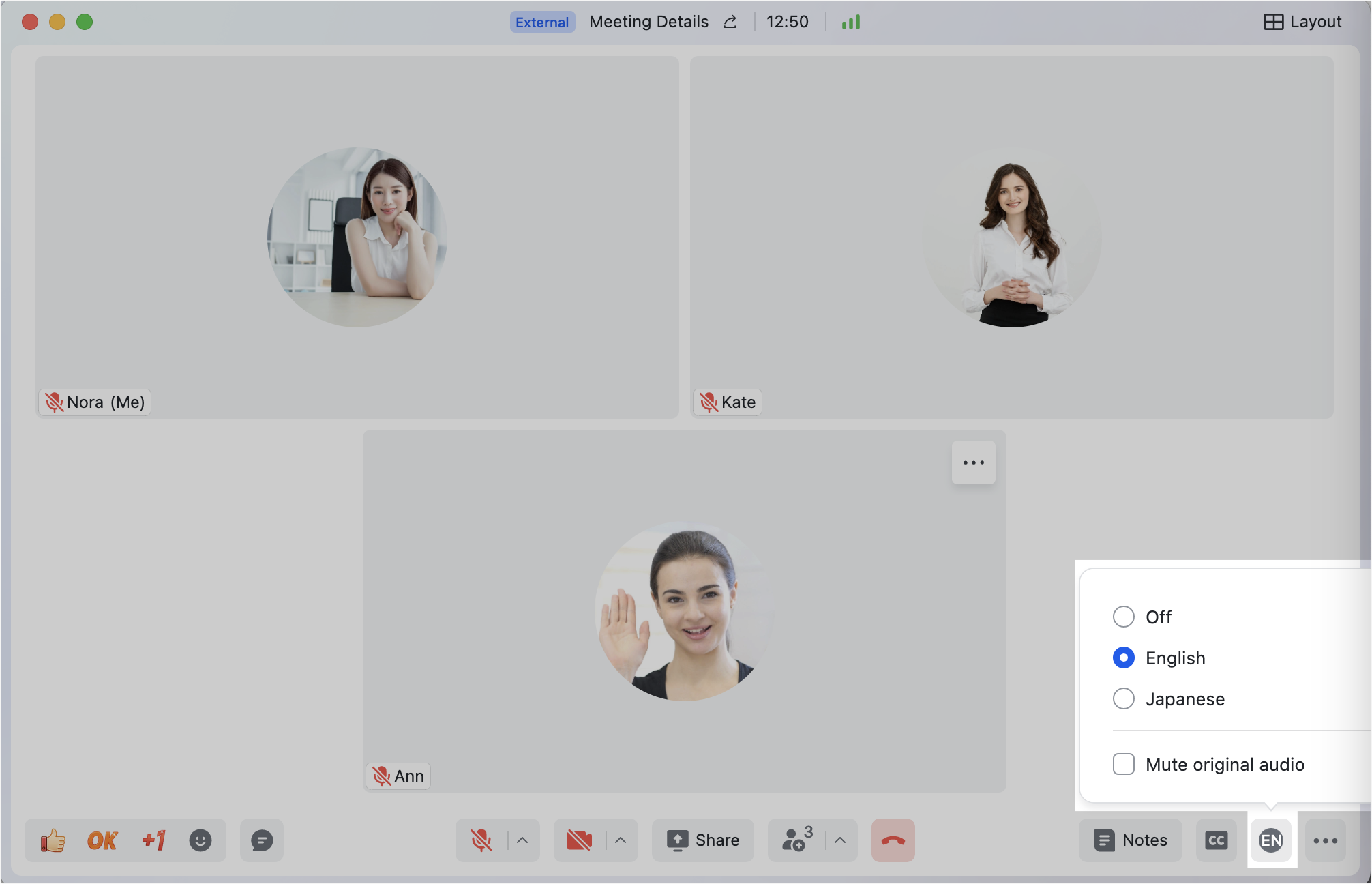Send the +1 reaction

tap(153, 840)
